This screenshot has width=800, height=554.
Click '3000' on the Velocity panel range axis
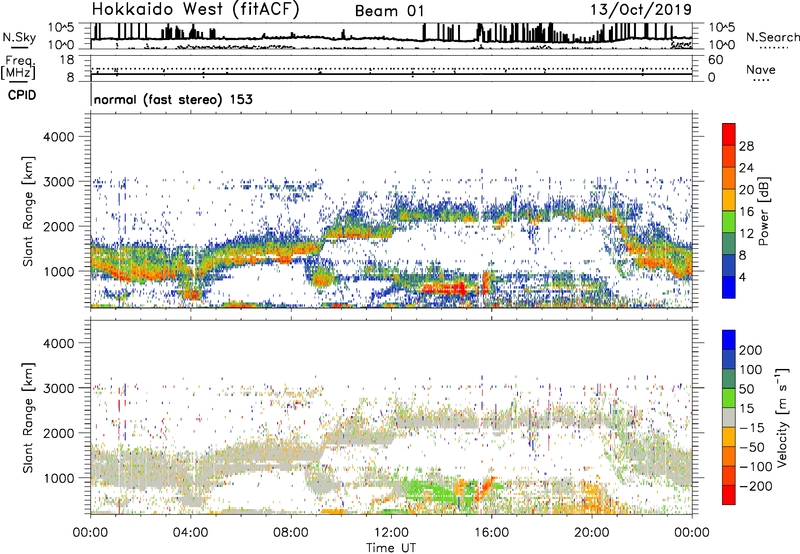(x=59, y=388)
